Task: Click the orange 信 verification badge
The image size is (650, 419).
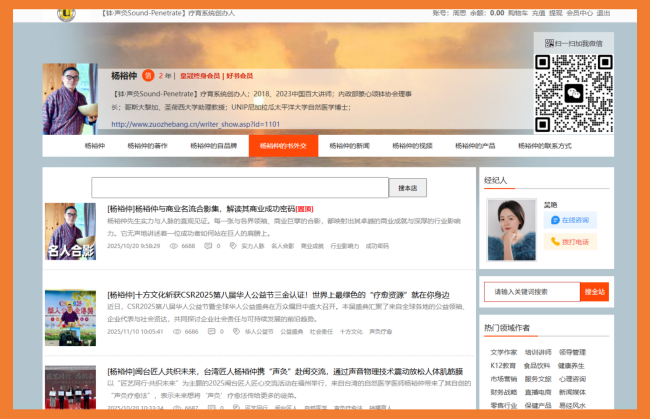Action: coord(148,75)
